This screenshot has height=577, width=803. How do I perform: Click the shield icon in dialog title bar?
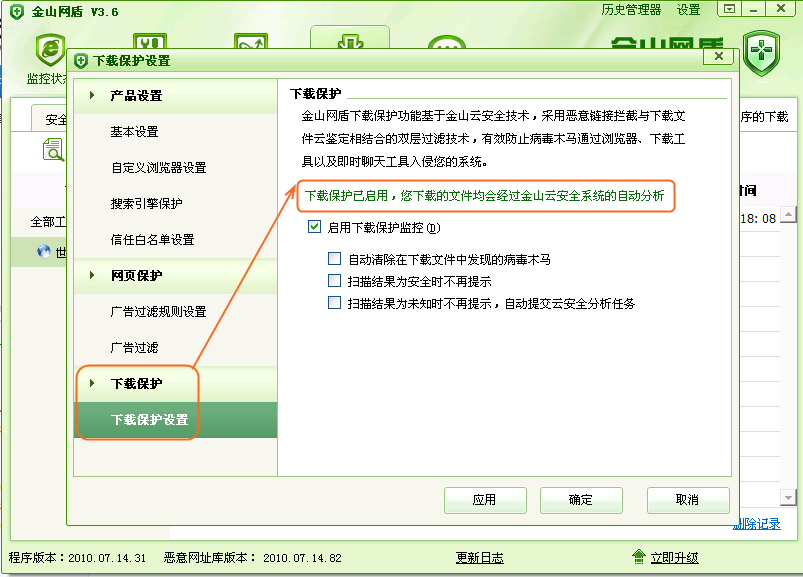click(81, 61)
